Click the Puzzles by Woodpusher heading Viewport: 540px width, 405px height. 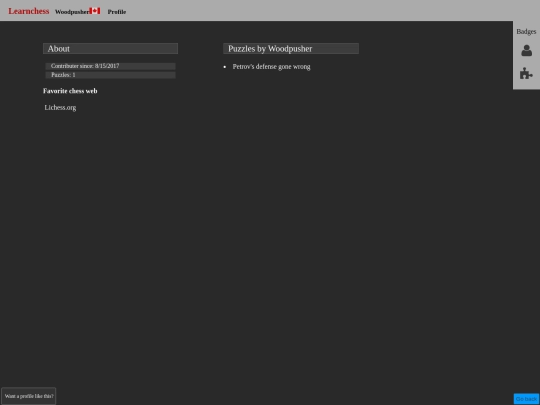point(291,49)
